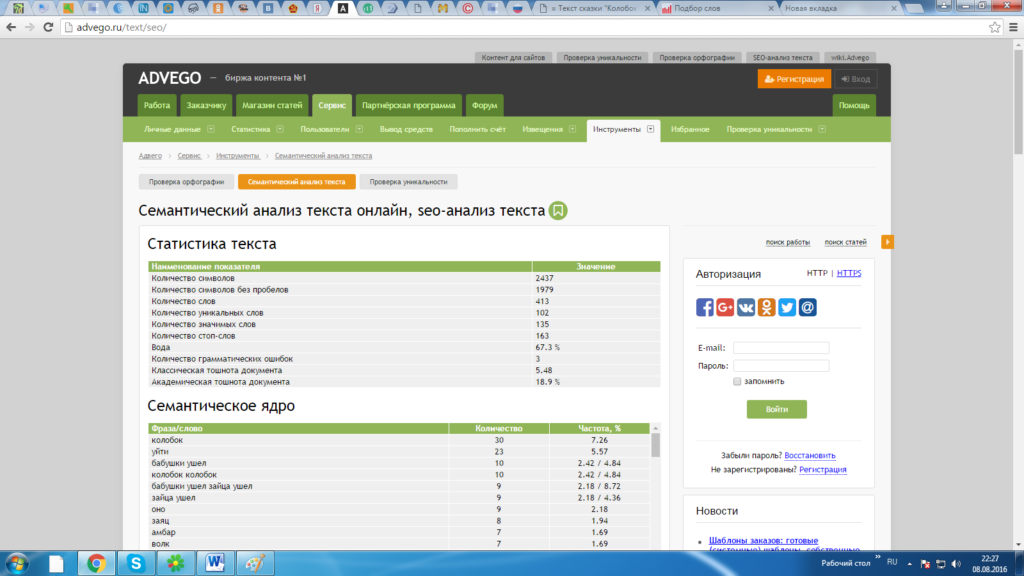Viewport: 1024px width, 576px height.
Task: Open the Chrome menu icon
Action: tap(1014, 27)
